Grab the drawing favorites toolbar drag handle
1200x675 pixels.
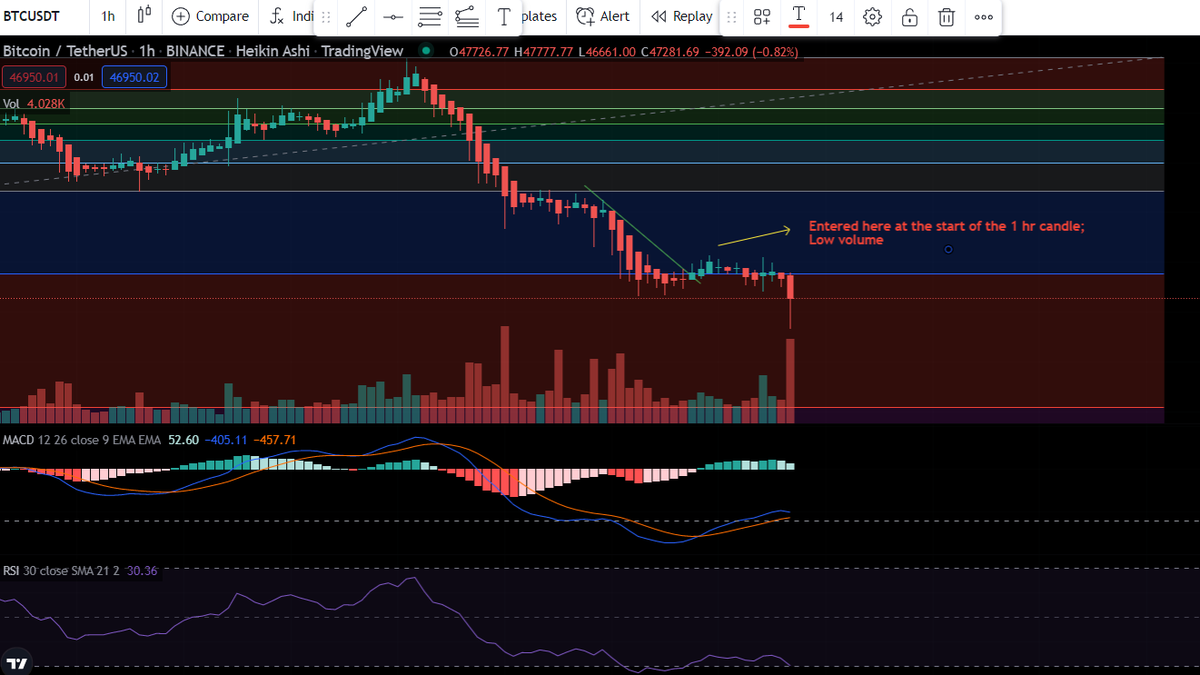(x=326, y=17)
